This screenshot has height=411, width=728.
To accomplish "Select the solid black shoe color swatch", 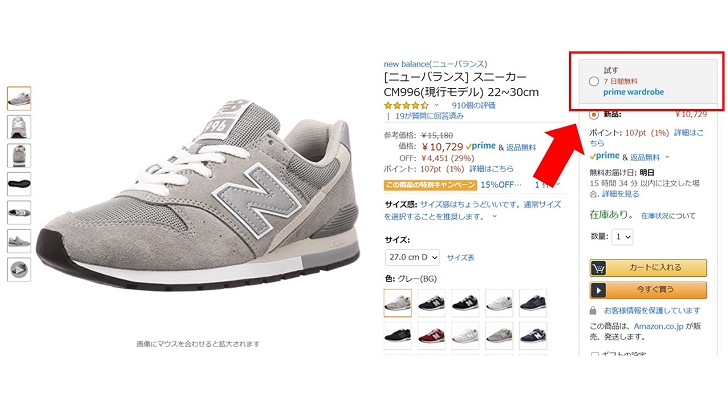I will click(x=397, y=335).
